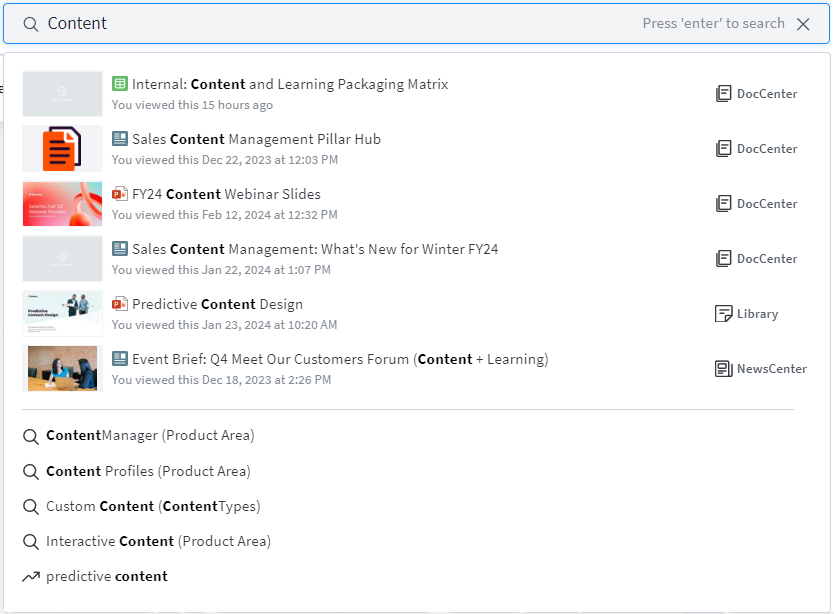Click the search icon beside Interactive Content suggestion
834x614 pixels.
(x=31, y=541)
